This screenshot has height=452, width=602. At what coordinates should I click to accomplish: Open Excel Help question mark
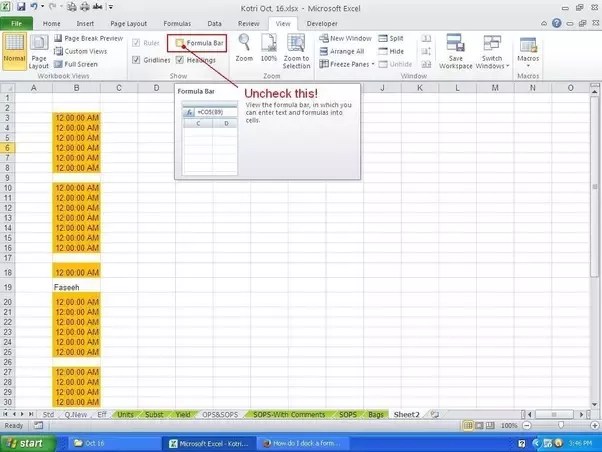click(x=556, y=23)
